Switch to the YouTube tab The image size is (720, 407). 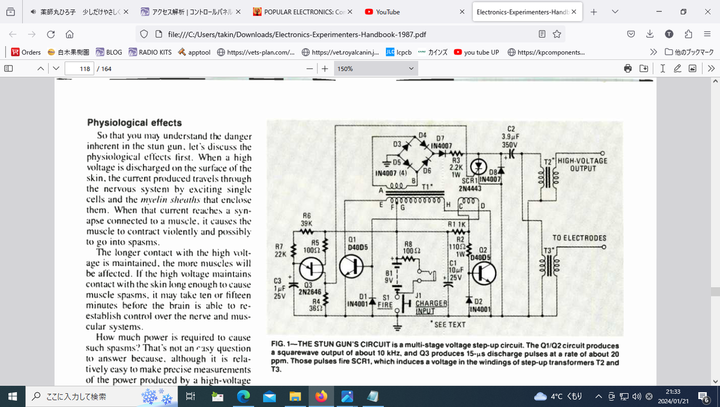[412, 12]
